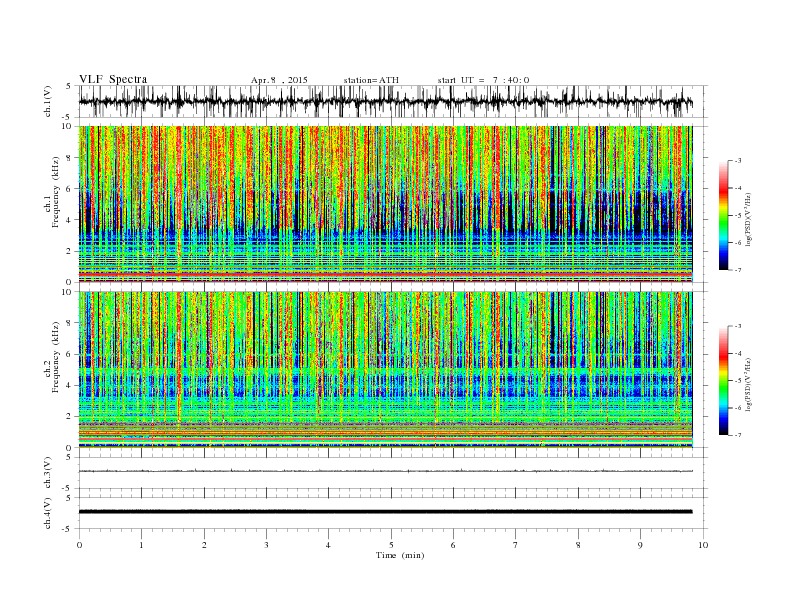Click the 'Time (min)' axis label

[x=400, y=555]
